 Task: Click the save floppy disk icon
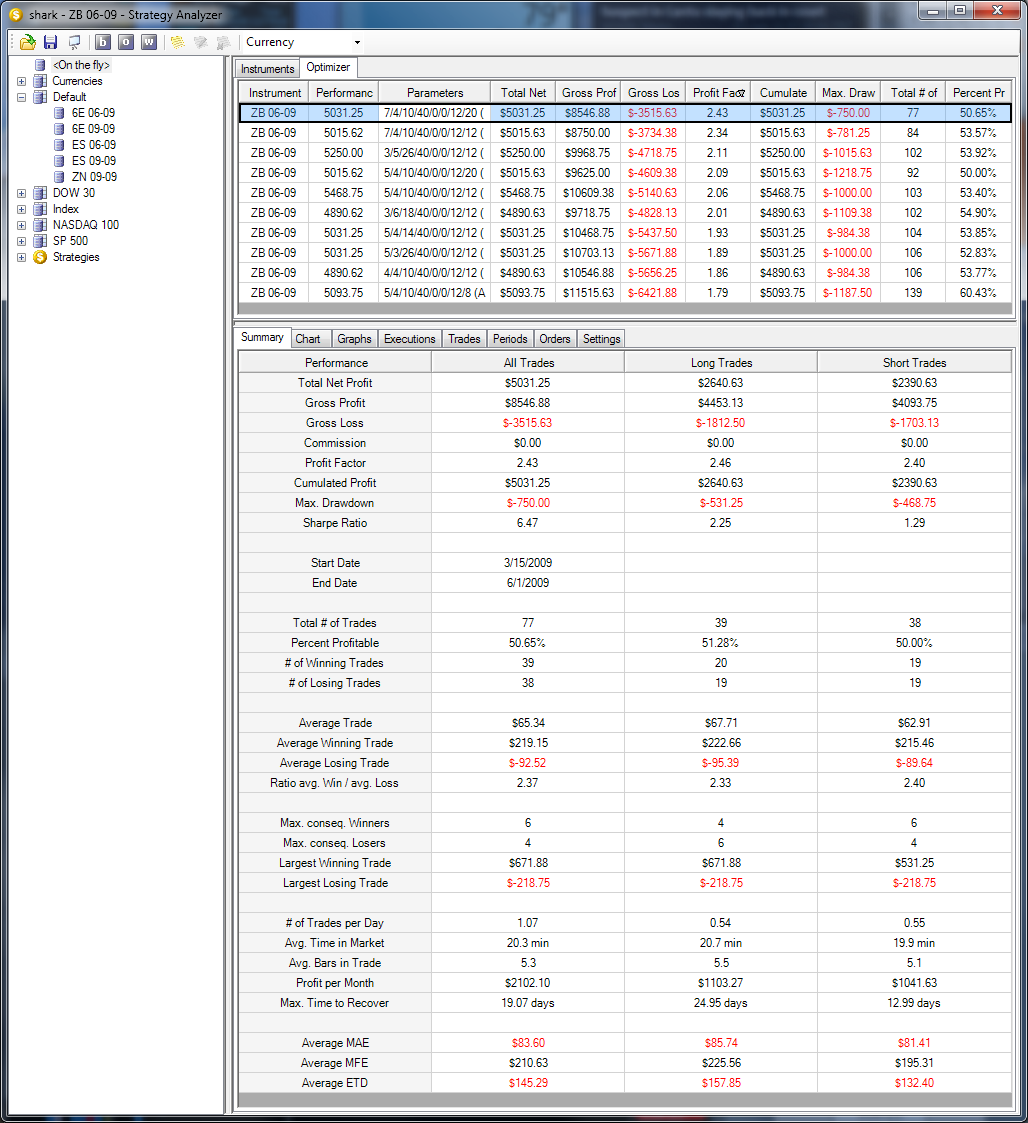[50, 42]
